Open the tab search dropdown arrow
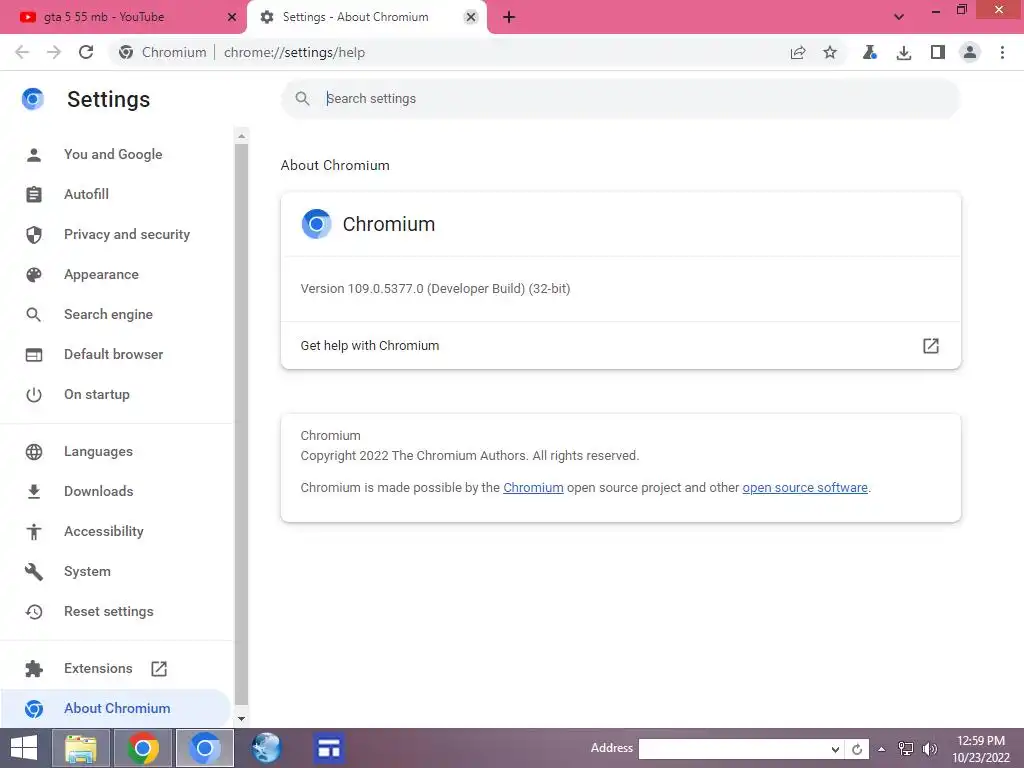Image resolution: width=1024 pixels, height=768 pixels. click(899, 17)
